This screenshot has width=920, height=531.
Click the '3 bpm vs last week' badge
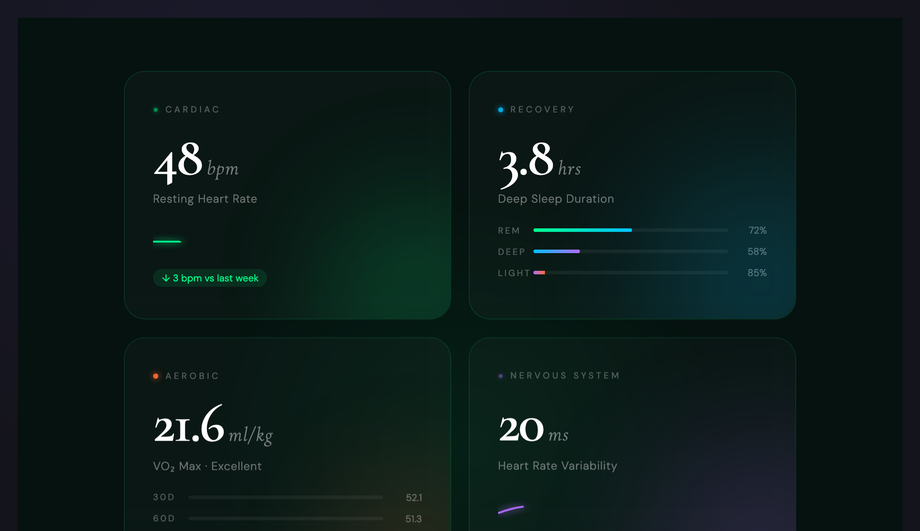(x=210, y=278)
